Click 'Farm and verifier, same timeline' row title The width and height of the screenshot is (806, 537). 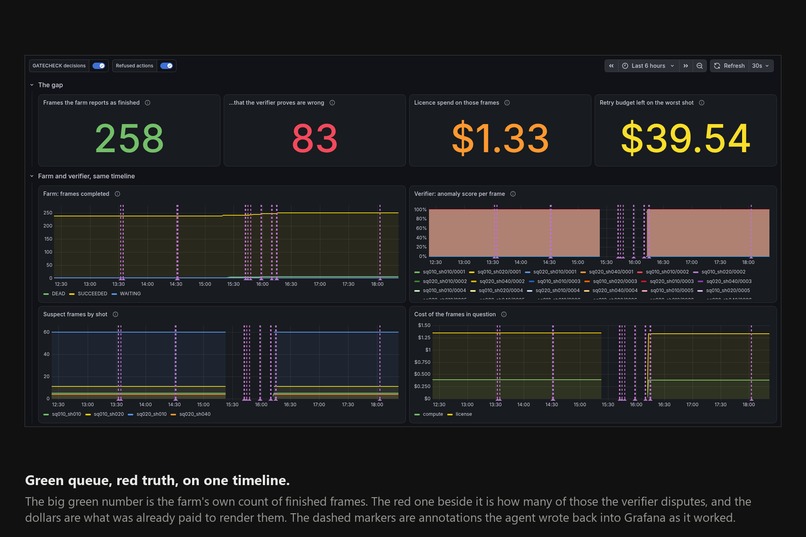click(86, 176)
